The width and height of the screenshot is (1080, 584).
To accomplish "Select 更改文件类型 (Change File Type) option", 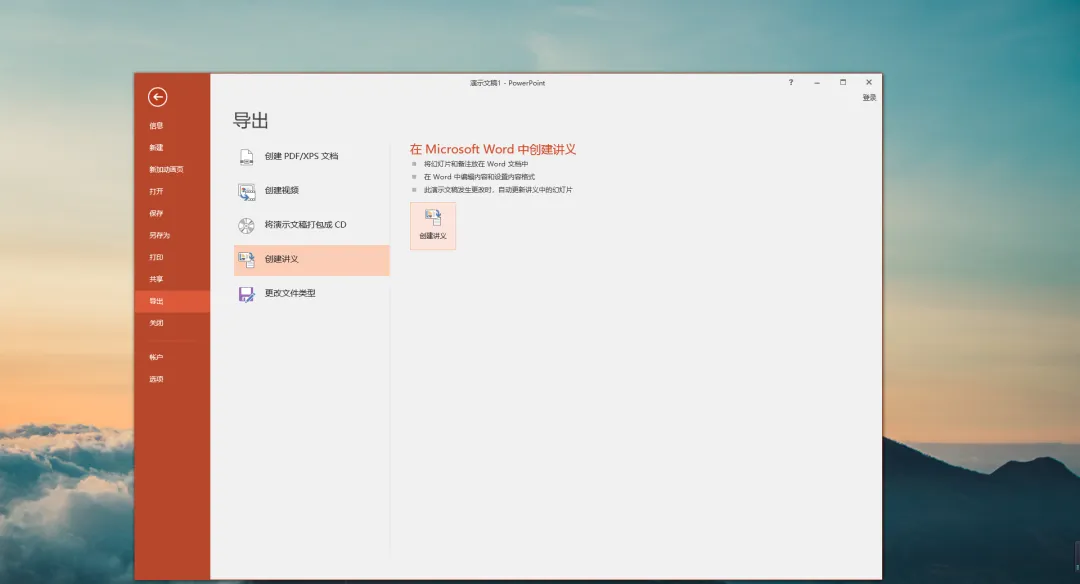I will point(311,294).
